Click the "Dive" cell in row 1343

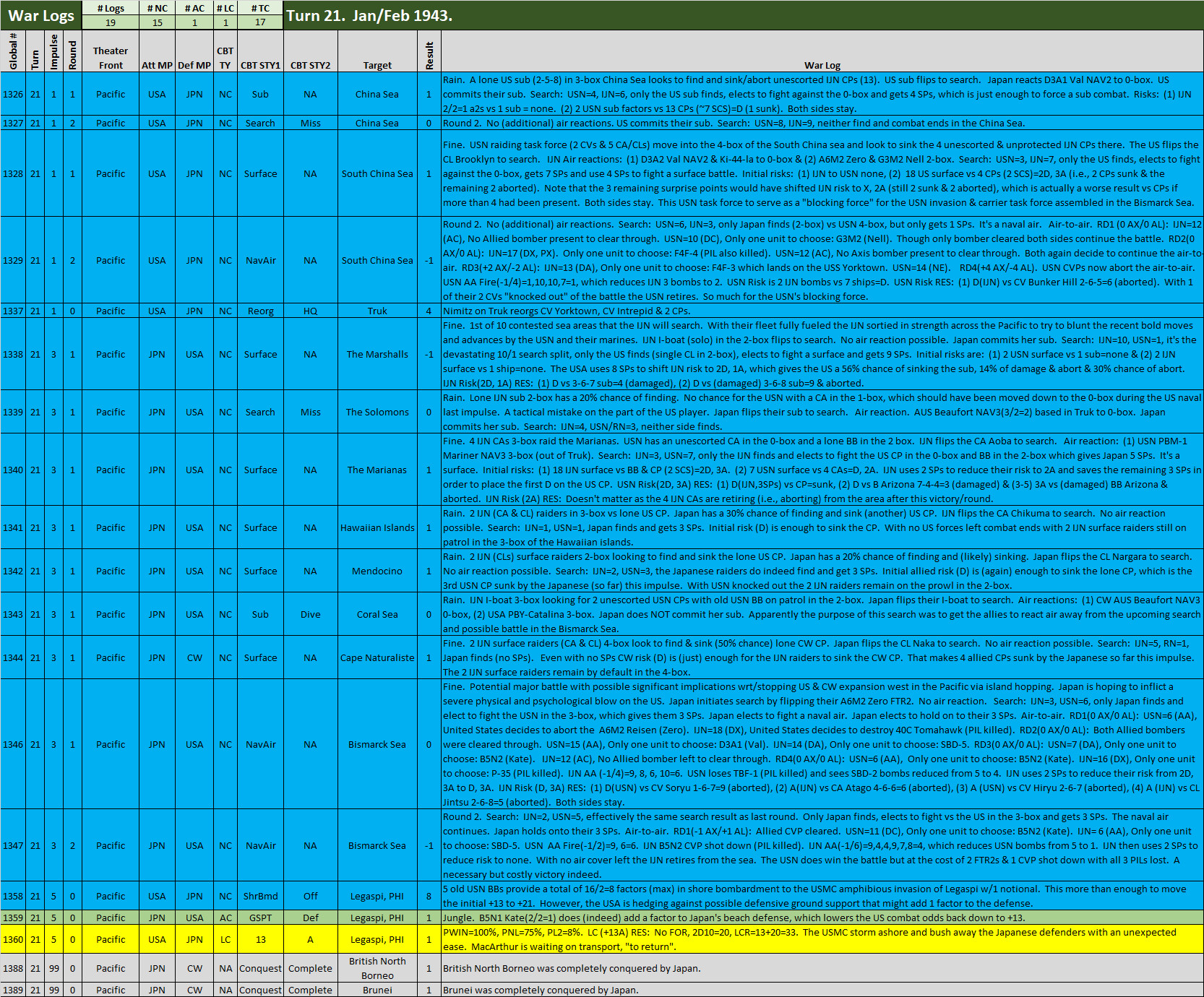click(x=310, y=614)
